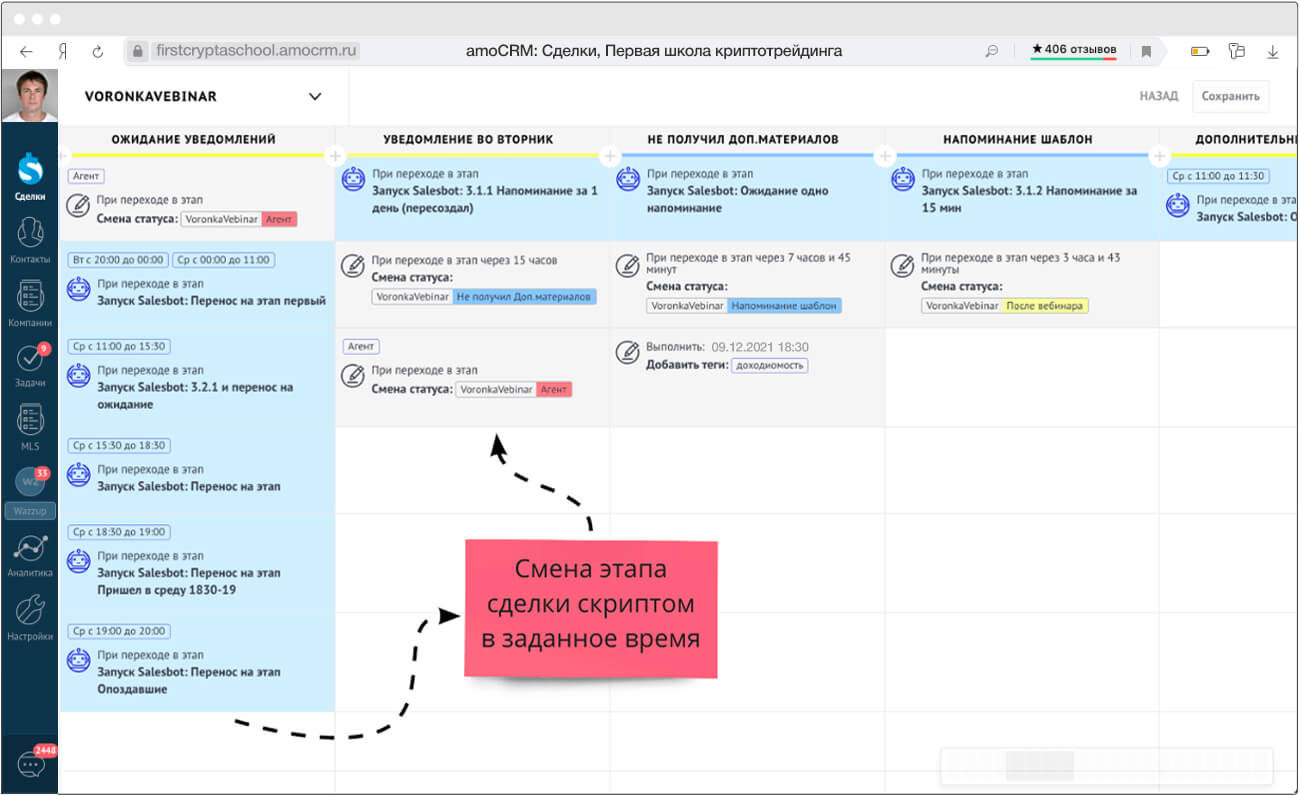Add stage before Уведомление во вторник
This screenshot has height=796, width=1300.
pyautogui.click(x=335, y=156)
